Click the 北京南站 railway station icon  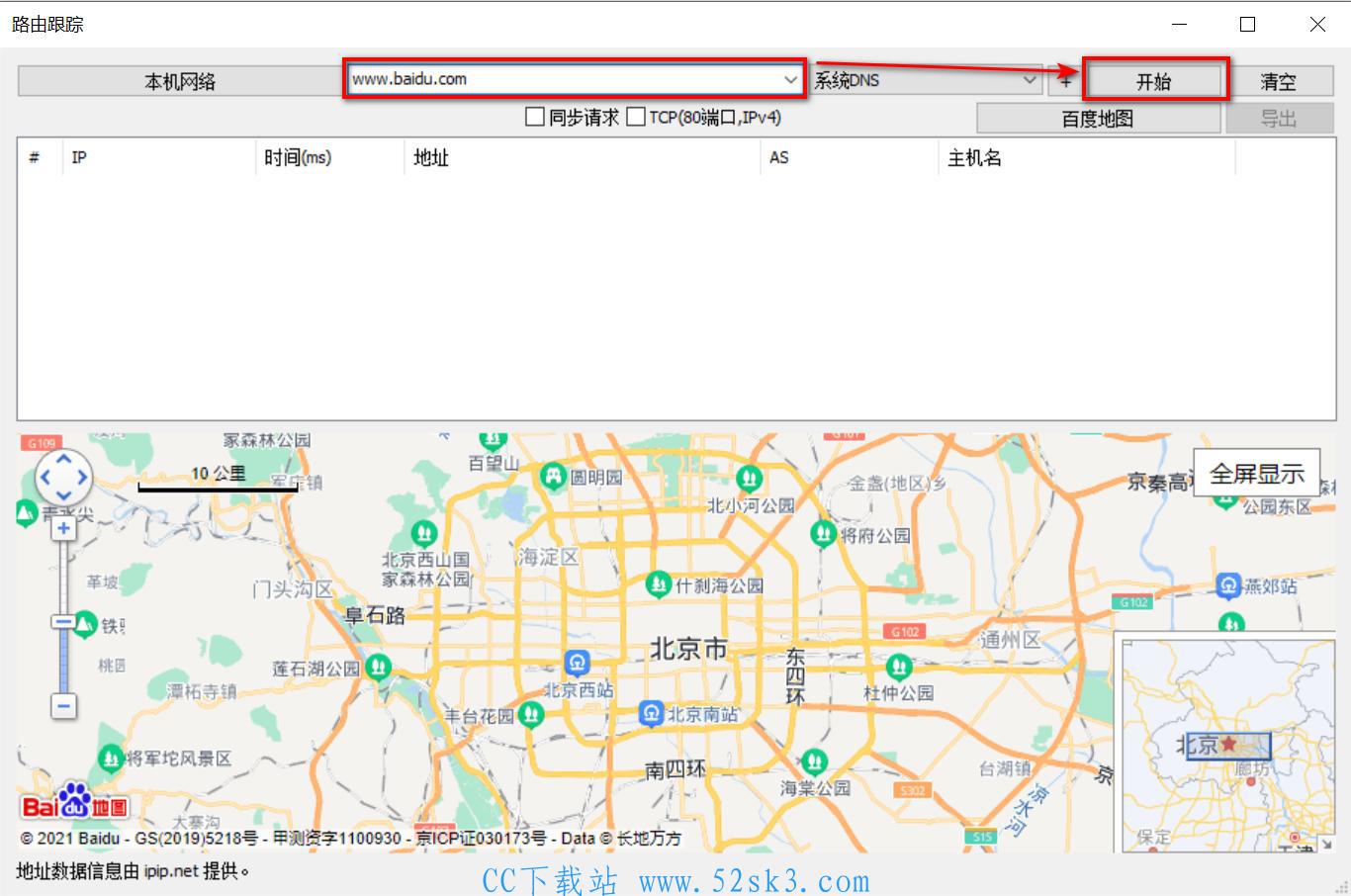click(x=651, y=713)
